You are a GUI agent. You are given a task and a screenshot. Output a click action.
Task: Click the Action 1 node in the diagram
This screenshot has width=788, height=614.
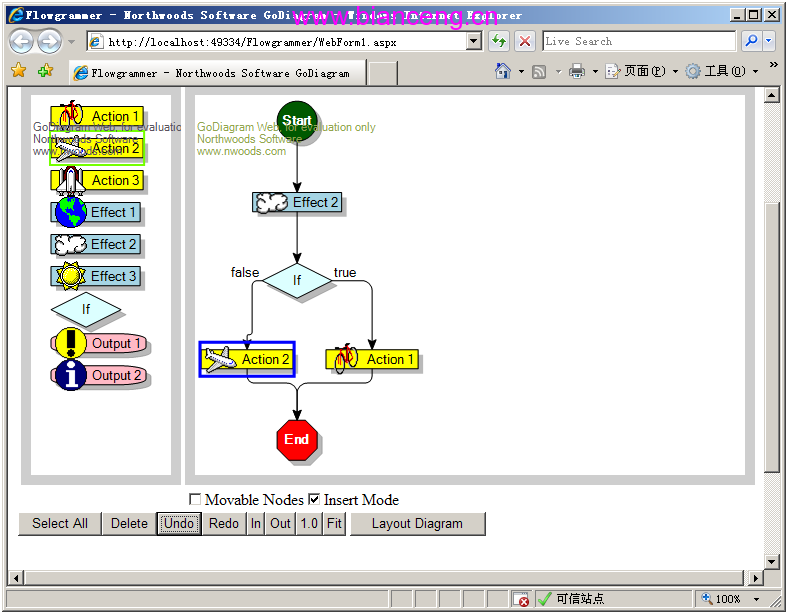(372, 359)
